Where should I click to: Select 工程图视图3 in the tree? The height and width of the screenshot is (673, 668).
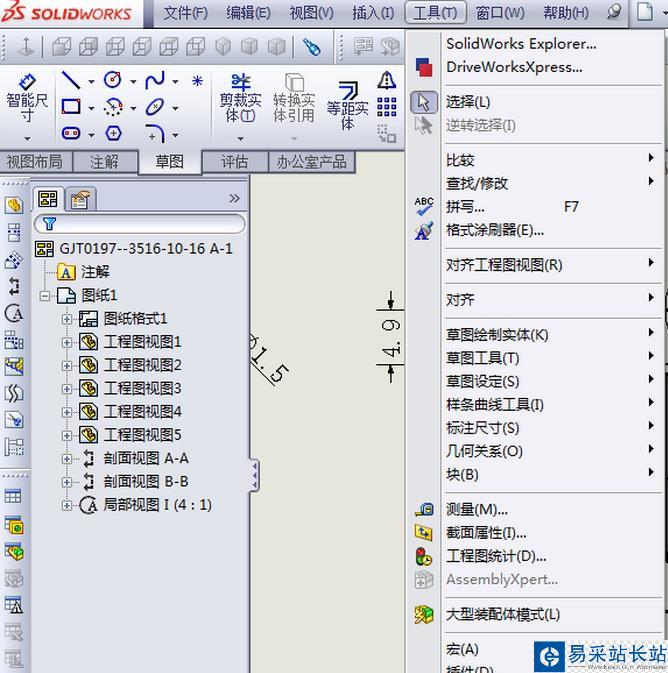pos(142,389)
